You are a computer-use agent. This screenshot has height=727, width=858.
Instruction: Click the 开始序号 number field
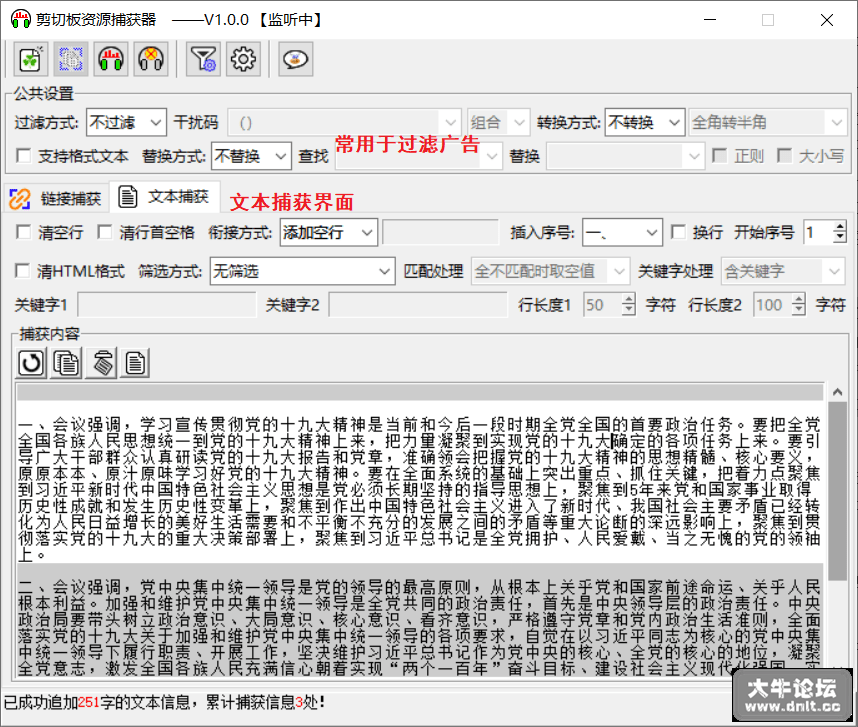818,232
